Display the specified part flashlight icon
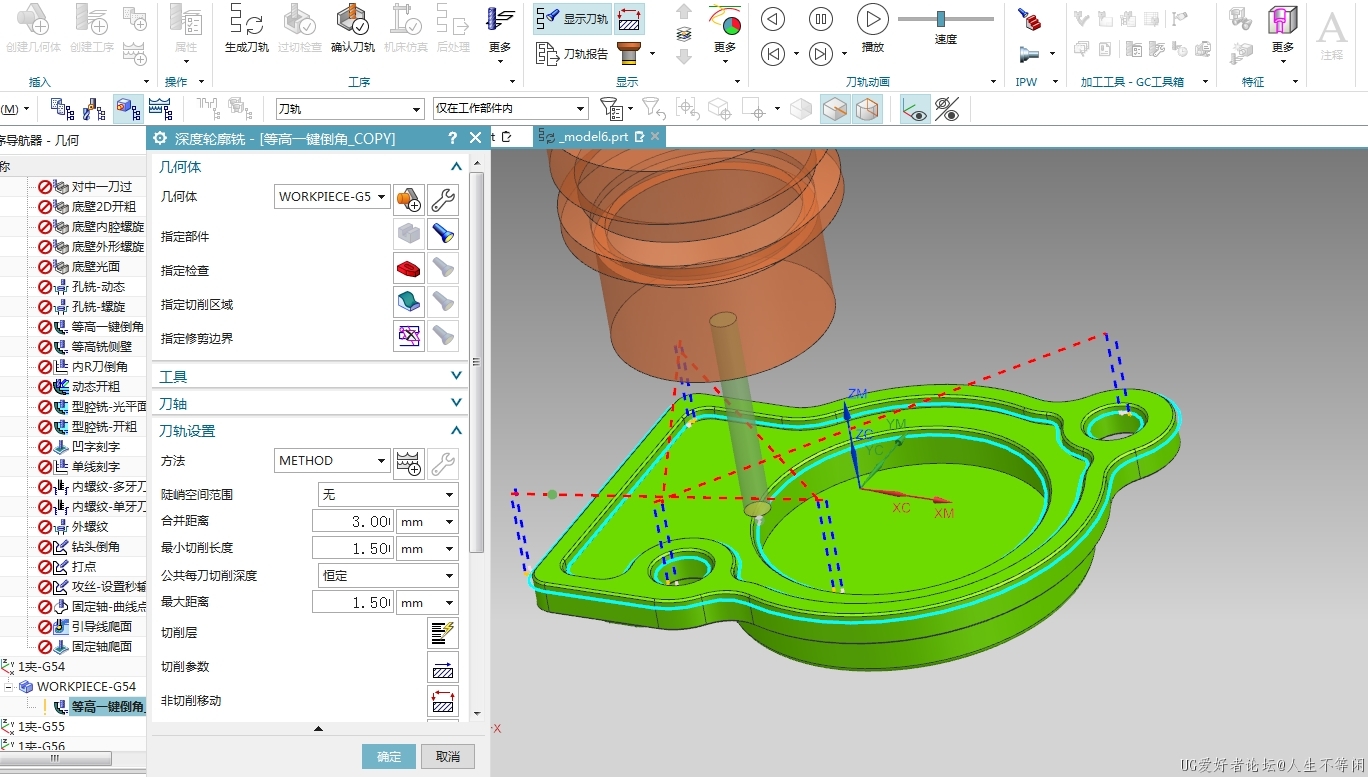This screenshot has height=777, width=1368. 443,234
